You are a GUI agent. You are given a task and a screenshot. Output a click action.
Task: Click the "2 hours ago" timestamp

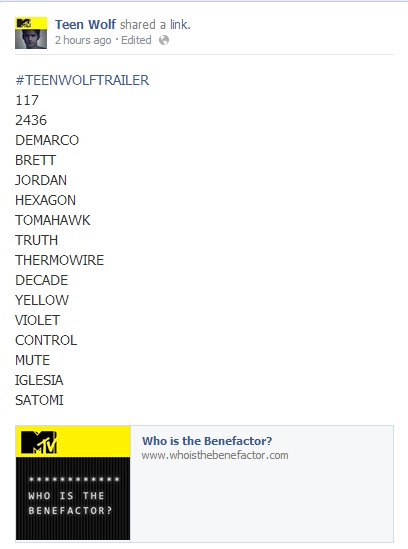click(x=83, y=40)
